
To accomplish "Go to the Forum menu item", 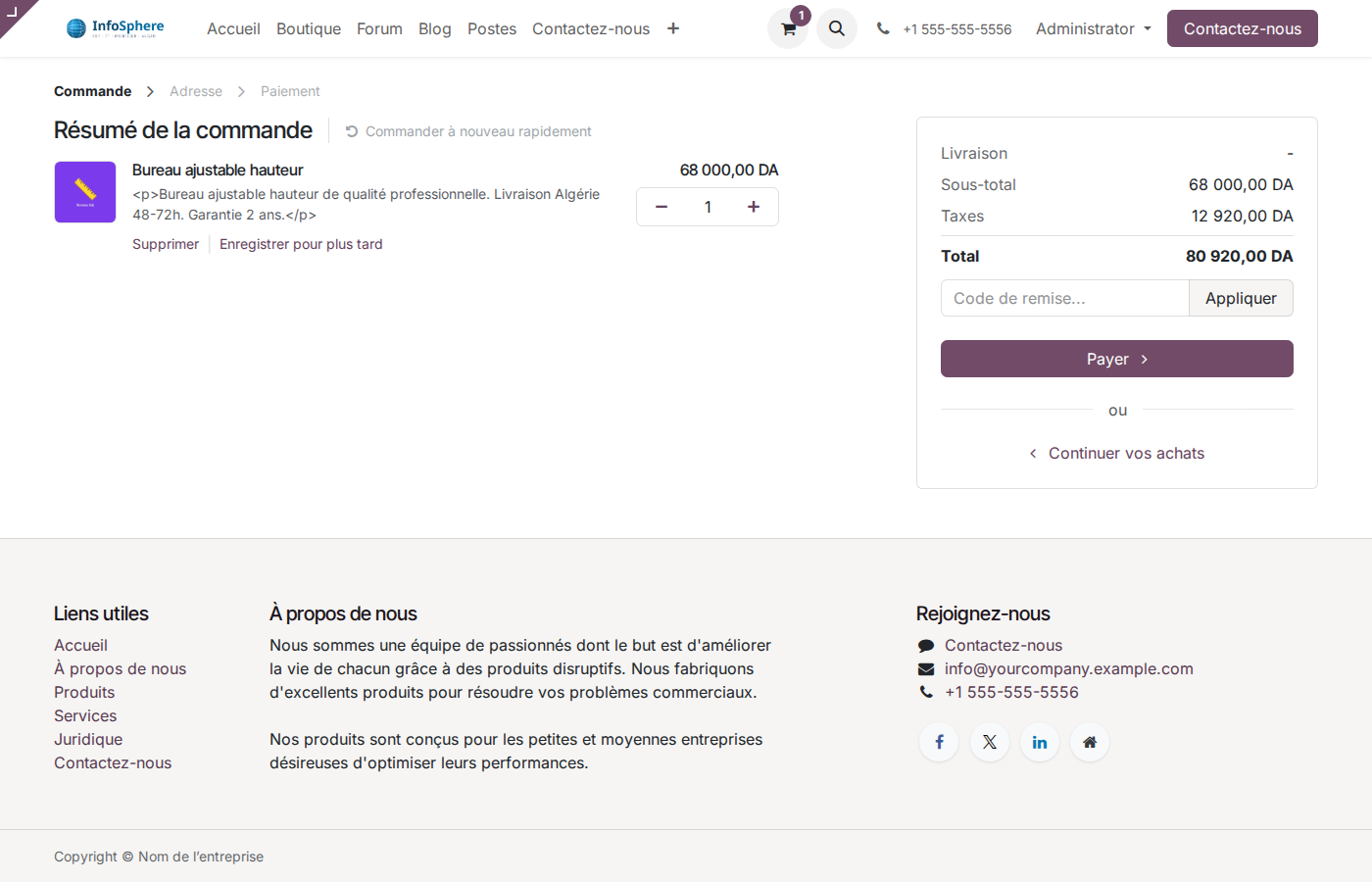I will [x=379, y=28].
